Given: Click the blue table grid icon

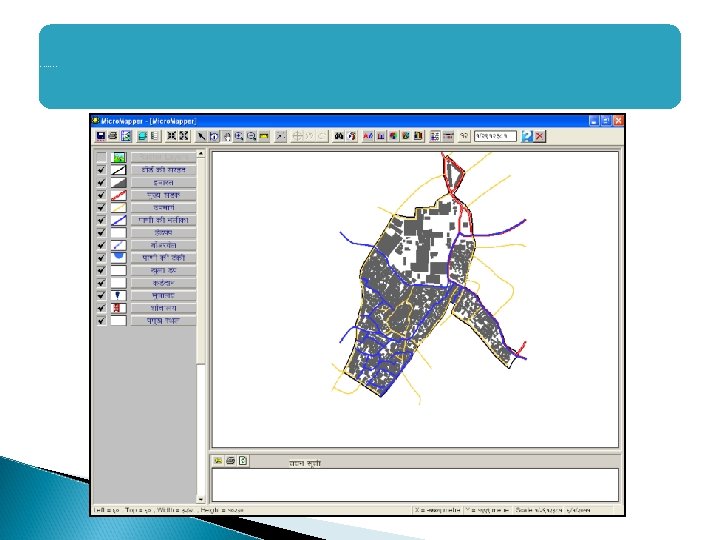Looking at the screenshot, I should [435, 136].
